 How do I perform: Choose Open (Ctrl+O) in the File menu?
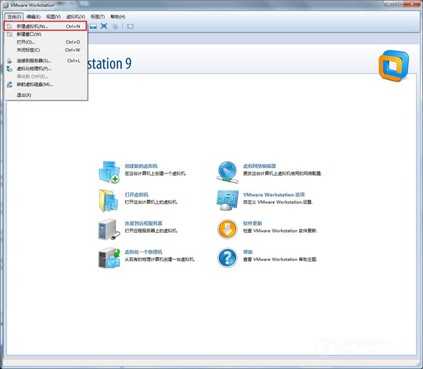pos(46,42)
